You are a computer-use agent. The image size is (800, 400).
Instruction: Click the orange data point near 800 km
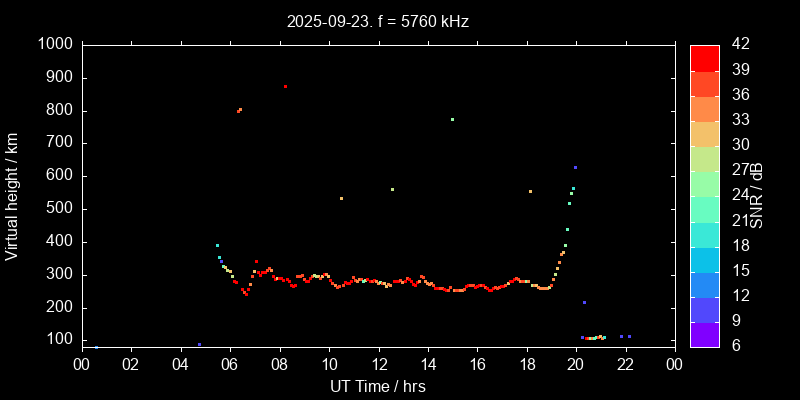pyautogui.click(x=239, y=110)
